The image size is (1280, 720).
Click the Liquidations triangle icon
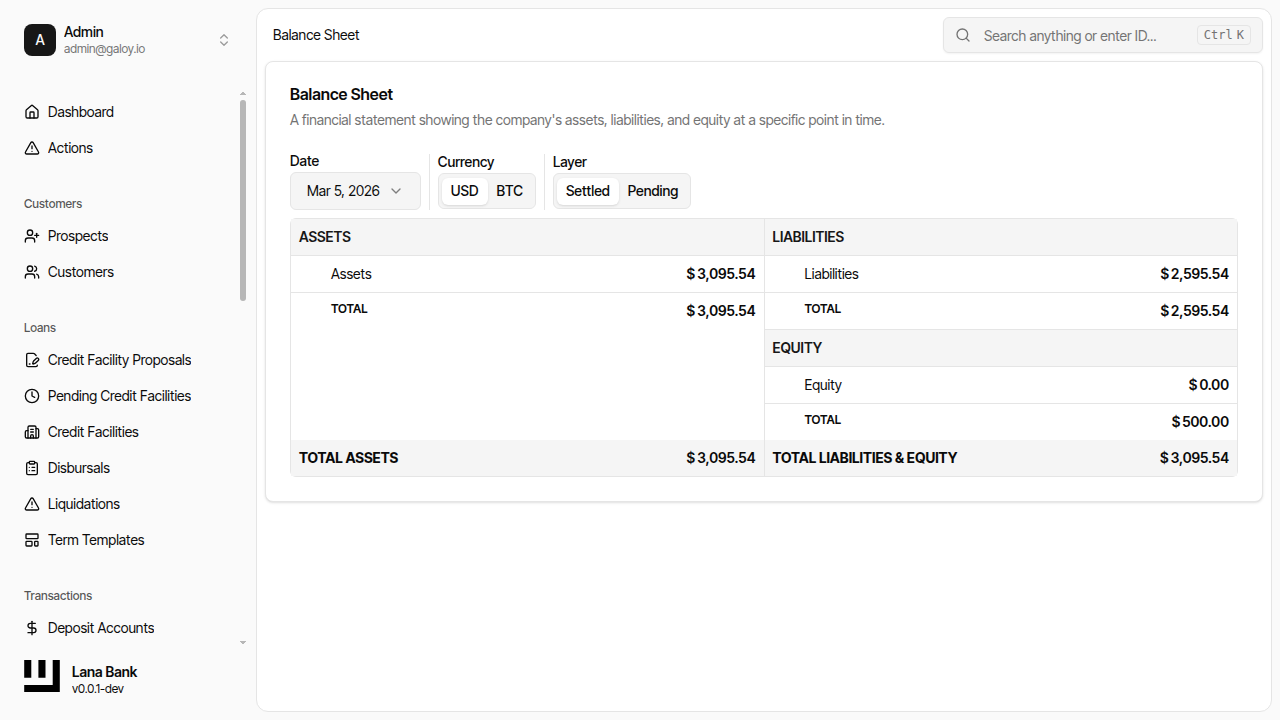click(31, 503)
